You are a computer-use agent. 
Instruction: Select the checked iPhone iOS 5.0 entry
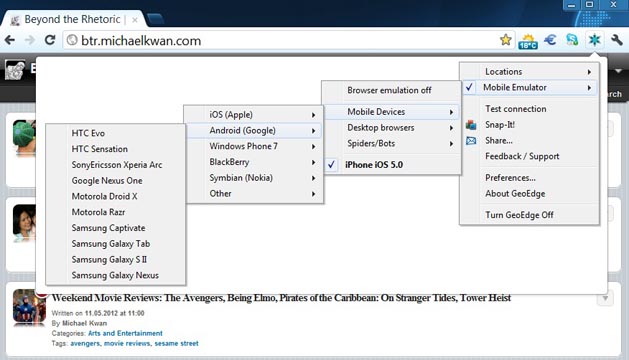point(392,165)
